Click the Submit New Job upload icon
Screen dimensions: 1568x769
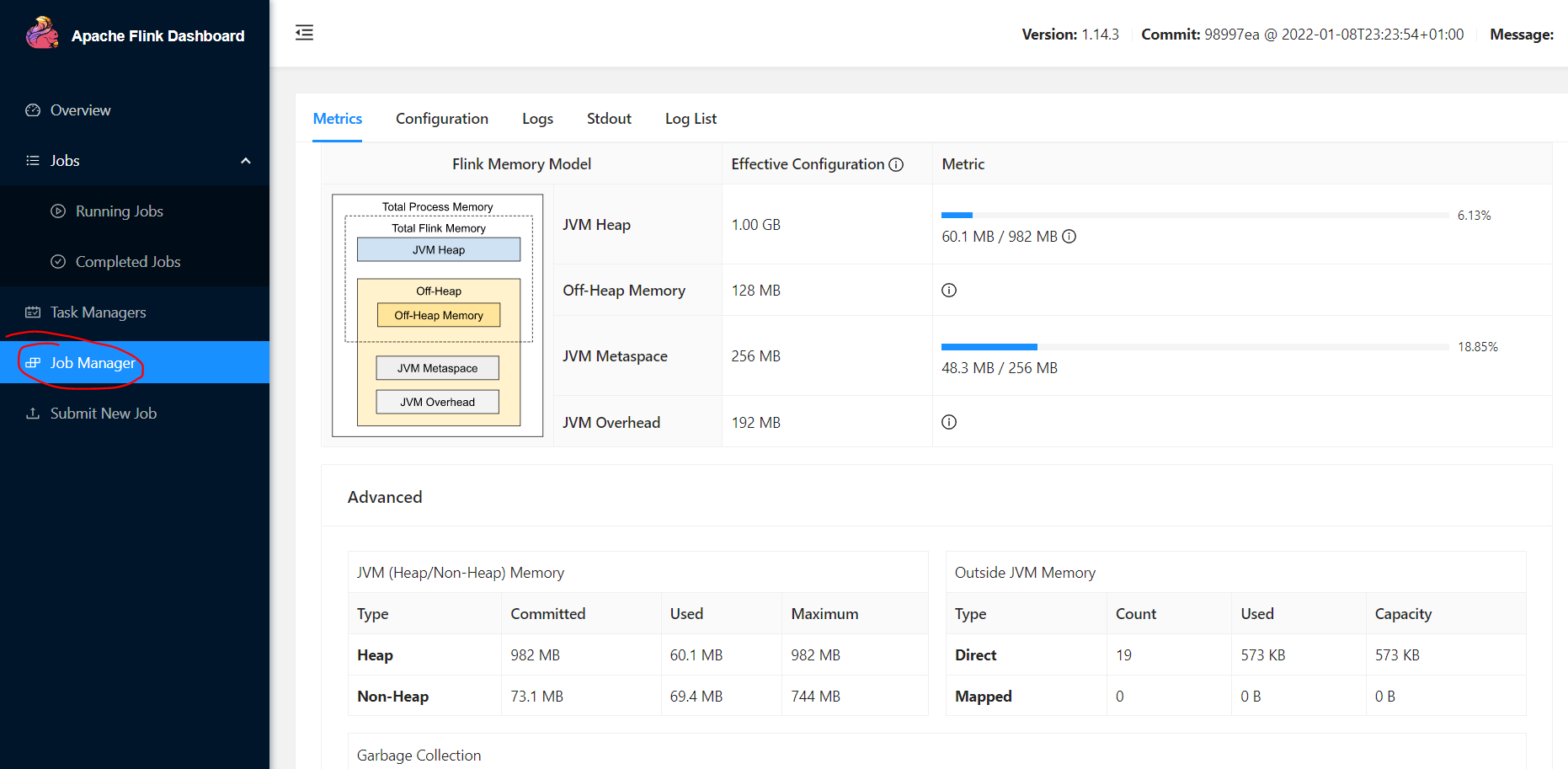tap(33, 414)
